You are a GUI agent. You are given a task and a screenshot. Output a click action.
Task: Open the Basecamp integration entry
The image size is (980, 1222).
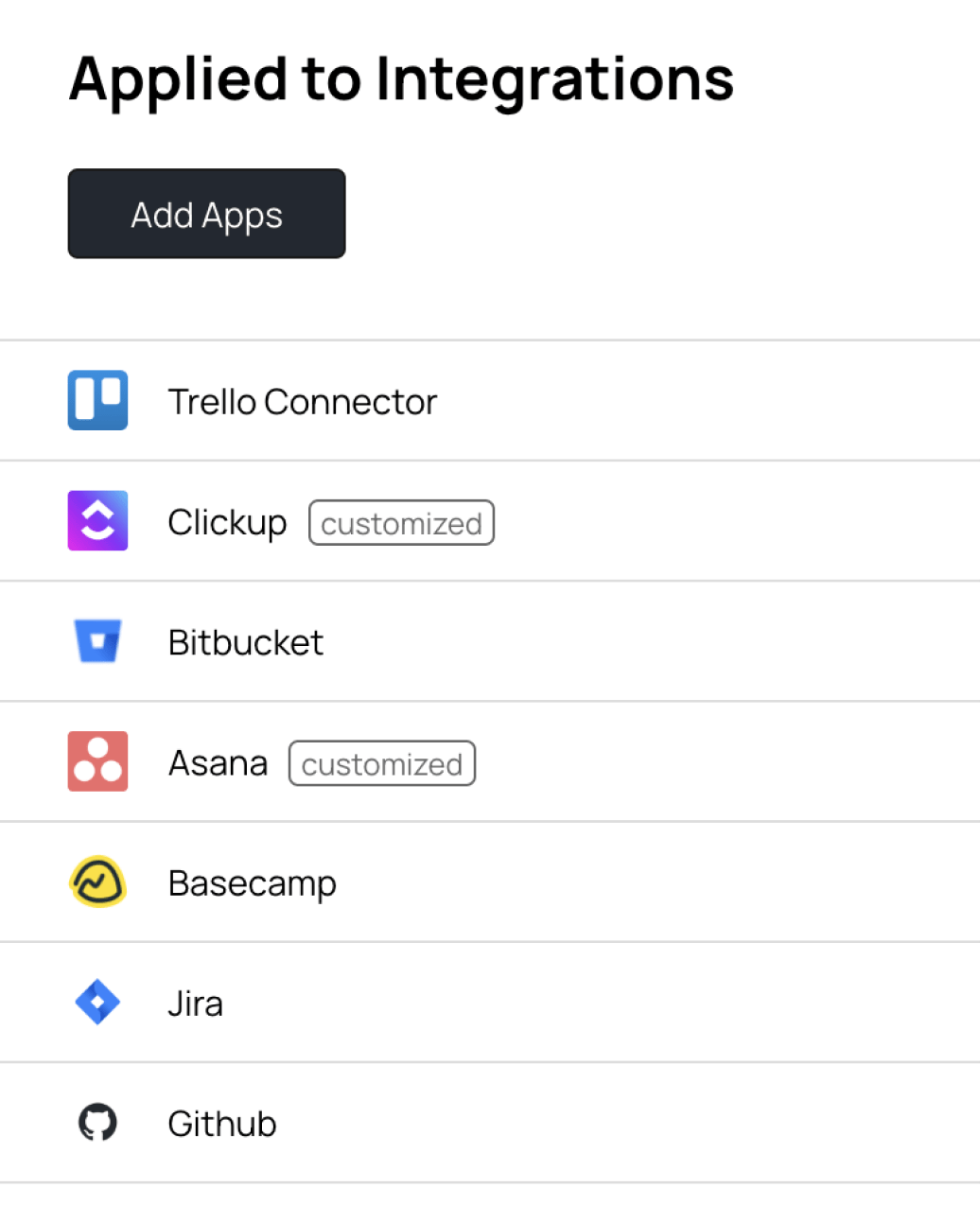(x=490, y=882)
